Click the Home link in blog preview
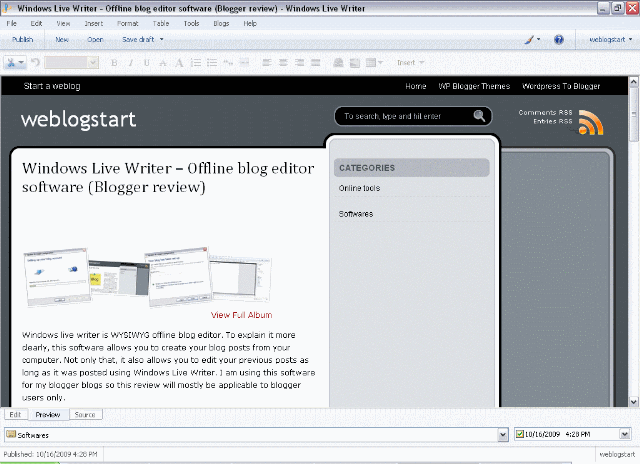Screen dimensions: 640x464 [416, 86]
